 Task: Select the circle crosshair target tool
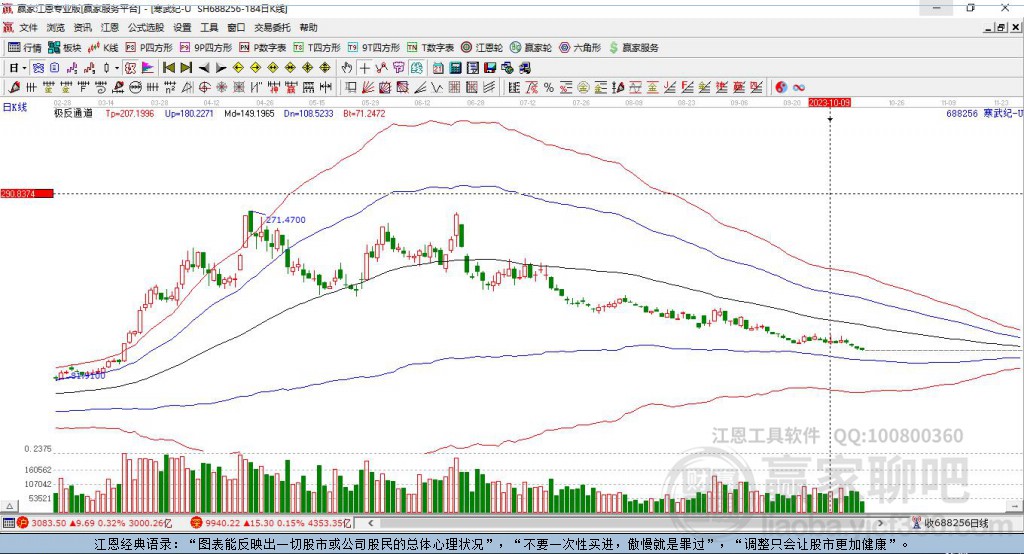click(204, 87)
